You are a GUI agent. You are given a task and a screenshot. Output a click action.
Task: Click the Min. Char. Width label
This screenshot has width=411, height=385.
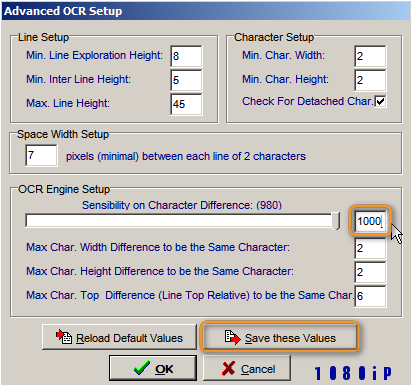[283, 55]
